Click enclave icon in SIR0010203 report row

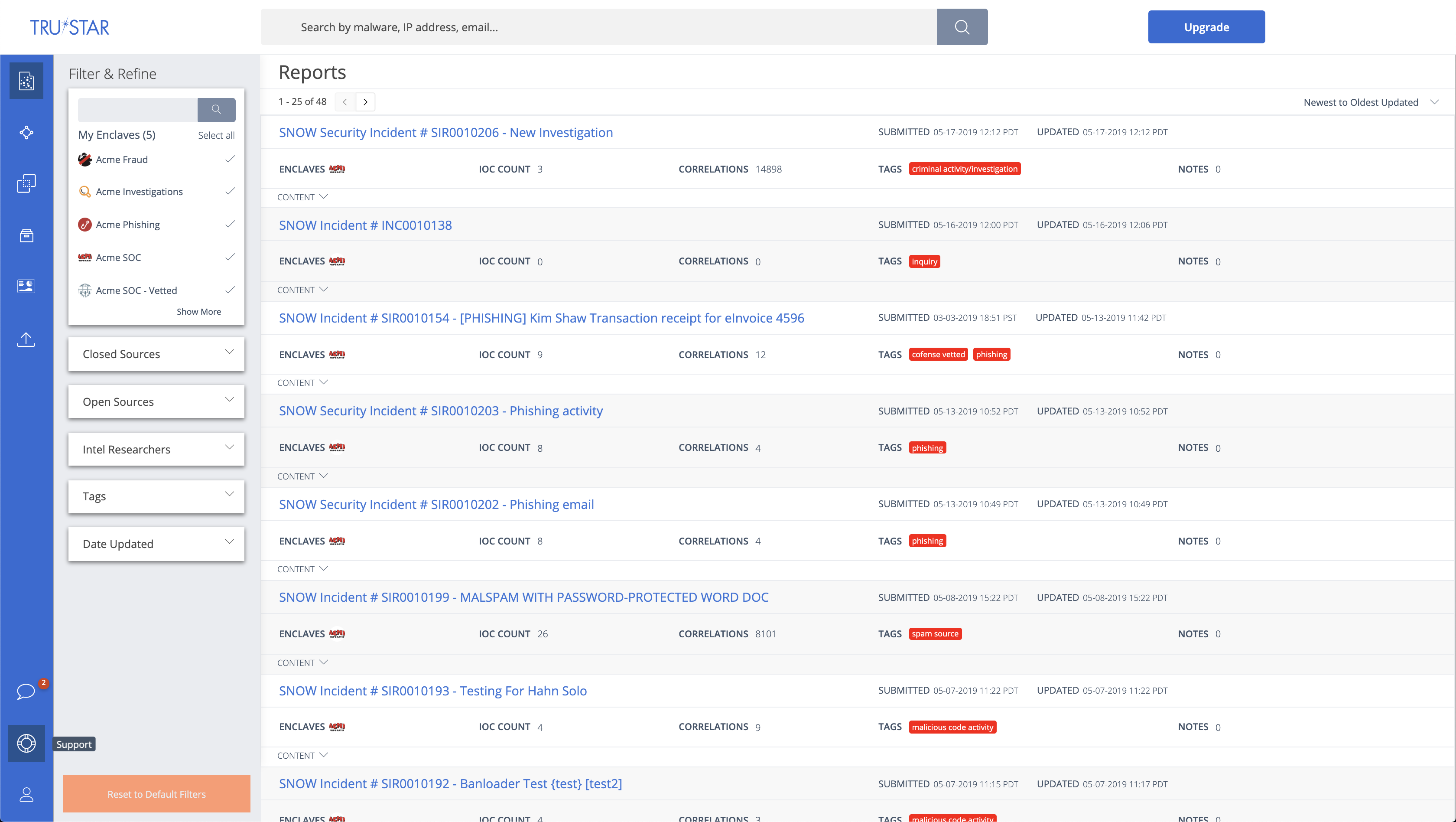(337, 447)
